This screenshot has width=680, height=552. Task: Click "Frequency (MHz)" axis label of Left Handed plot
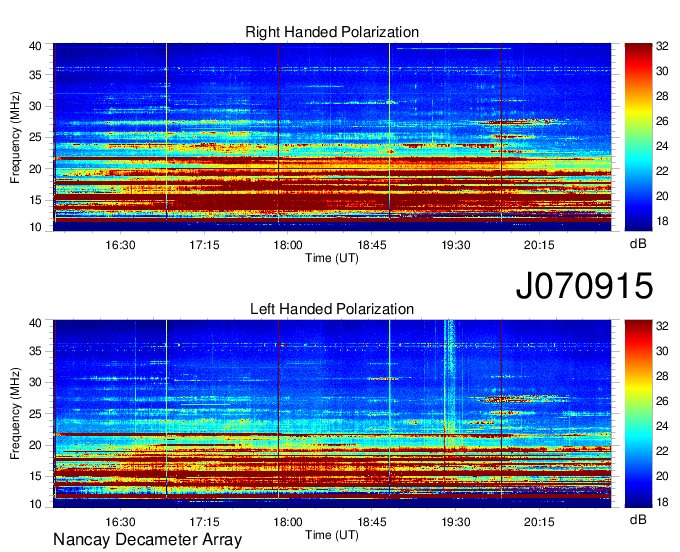15,414
